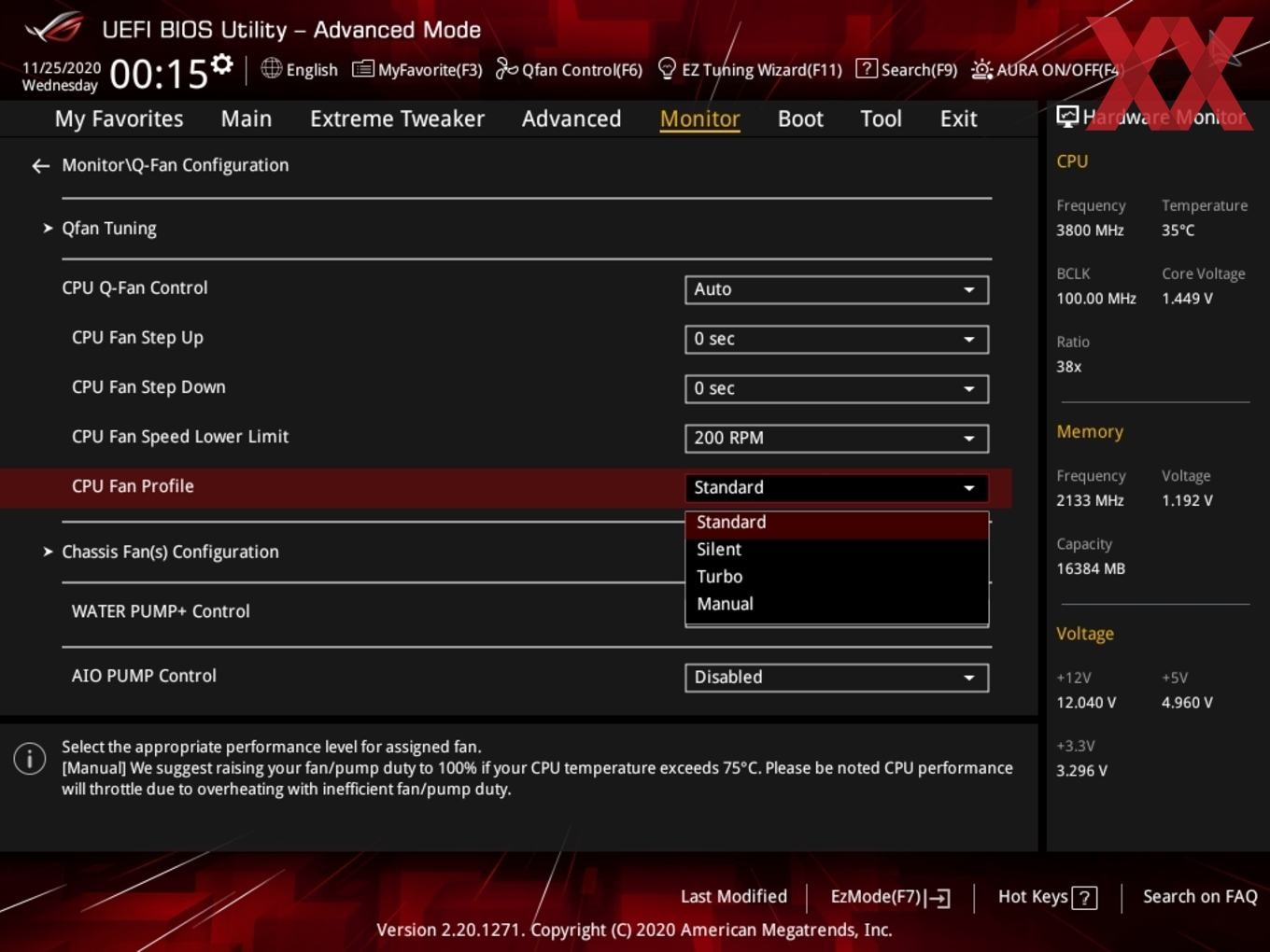This screenshot has height=952, width=1270.
Task: Open Hot Keys help
Action: (x=1047, y=897)
